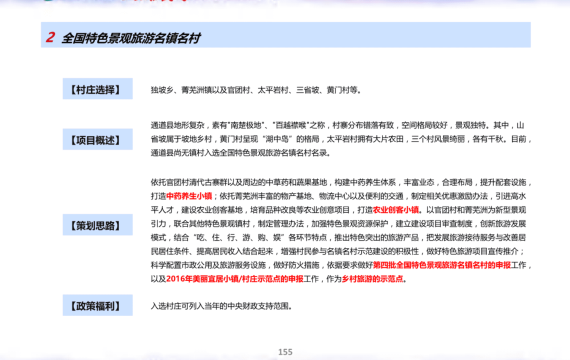Click red text 第四批全国特色景观旅游名镇名村的申报

[442, 265]
